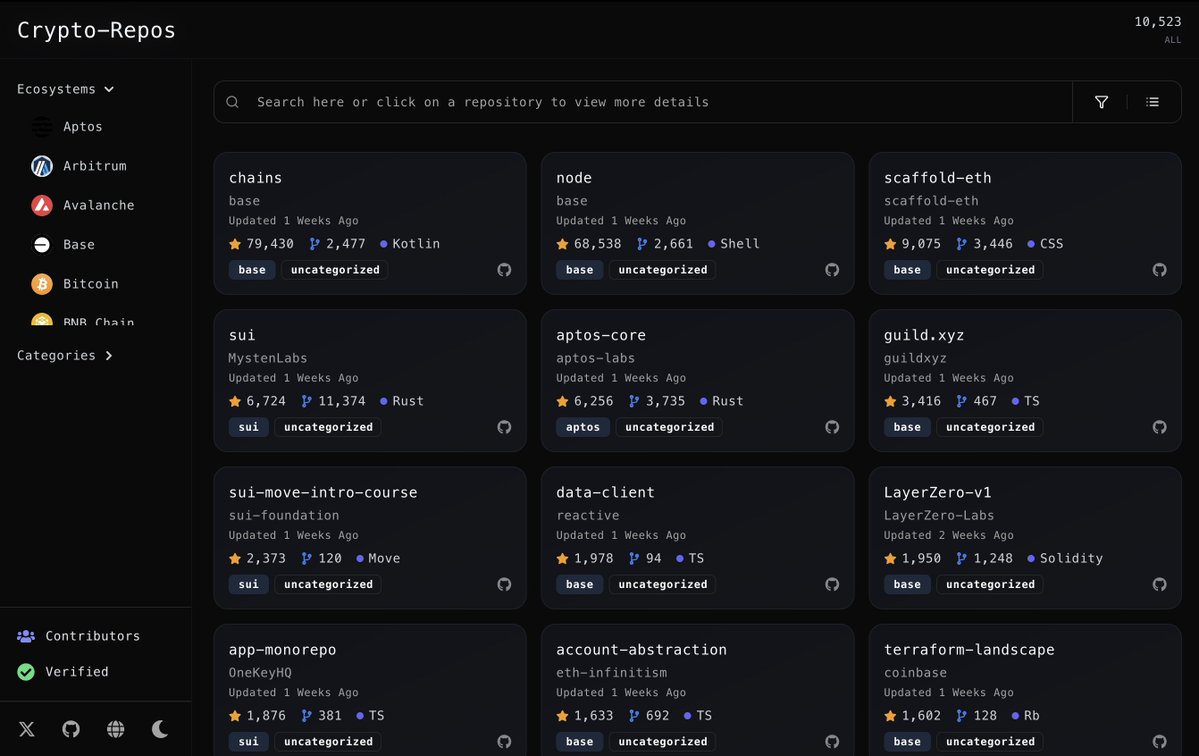Click 11,374 forks on sui card
The image size is (1199, 756).
[x=333, y=401]
